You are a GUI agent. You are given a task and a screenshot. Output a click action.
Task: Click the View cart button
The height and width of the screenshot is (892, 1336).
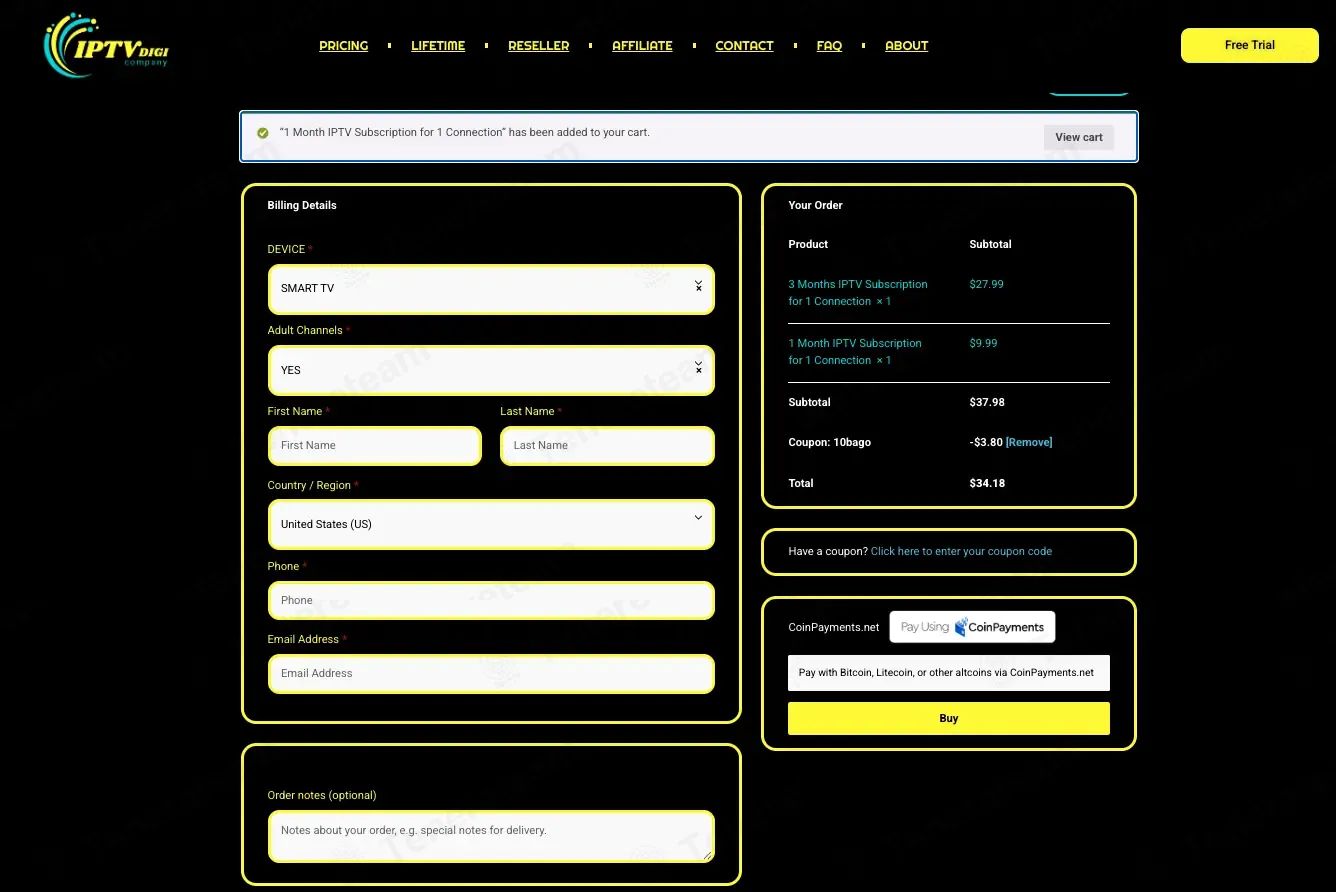point(1078,137)
